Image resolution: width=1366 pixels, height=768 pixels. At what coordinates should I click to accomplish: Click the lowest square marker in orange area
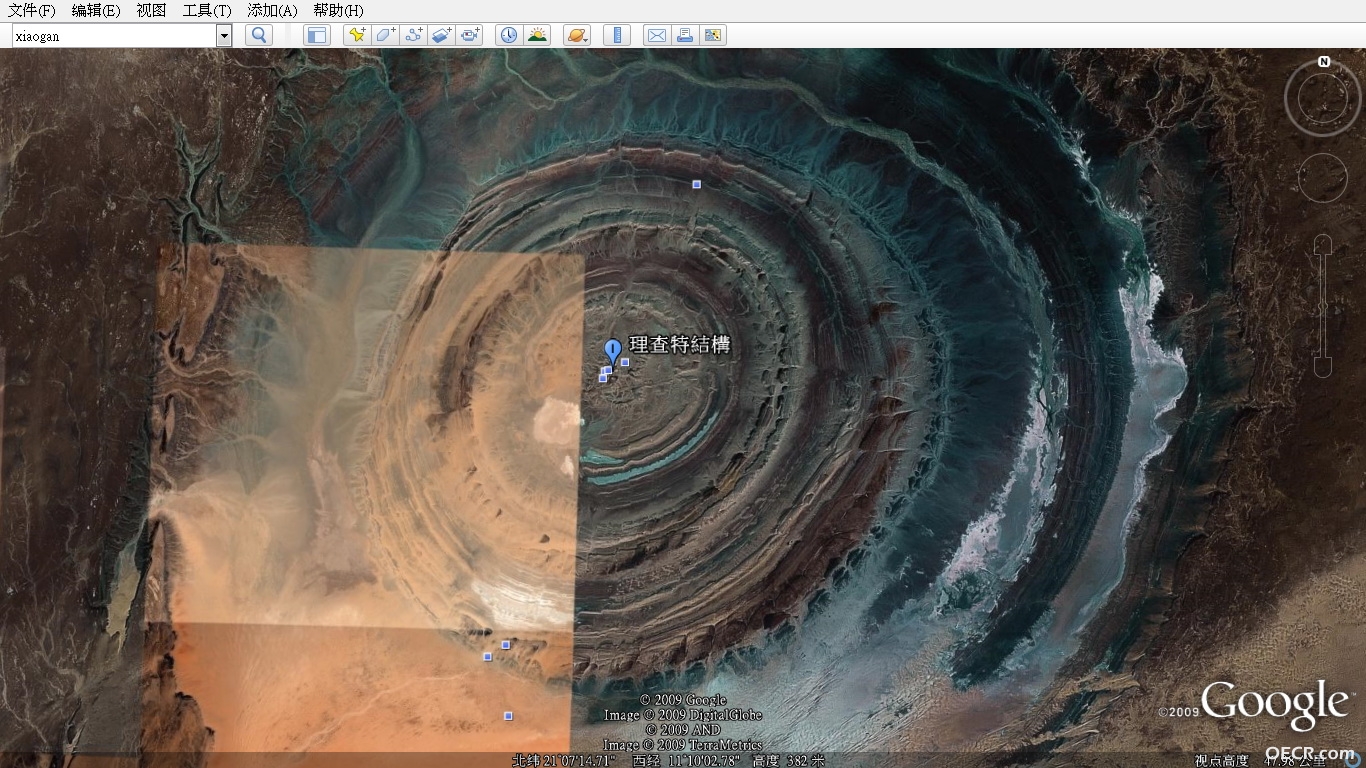coord(508,716)
